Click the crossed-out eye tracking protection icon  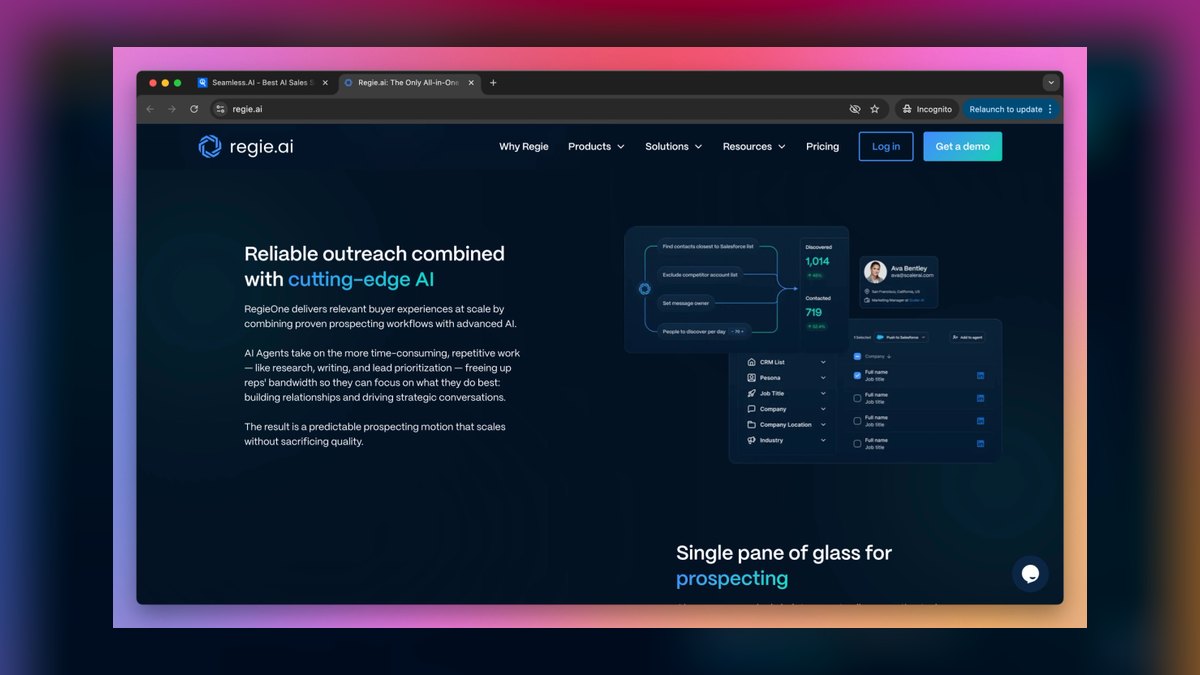[855, 109]
